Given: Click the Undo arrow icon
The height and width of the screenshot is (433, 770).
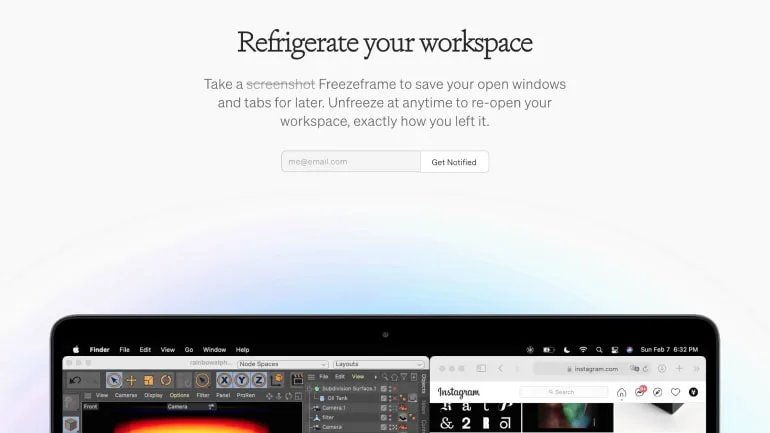Looking at the screenshot, I should tap(75, 380).
